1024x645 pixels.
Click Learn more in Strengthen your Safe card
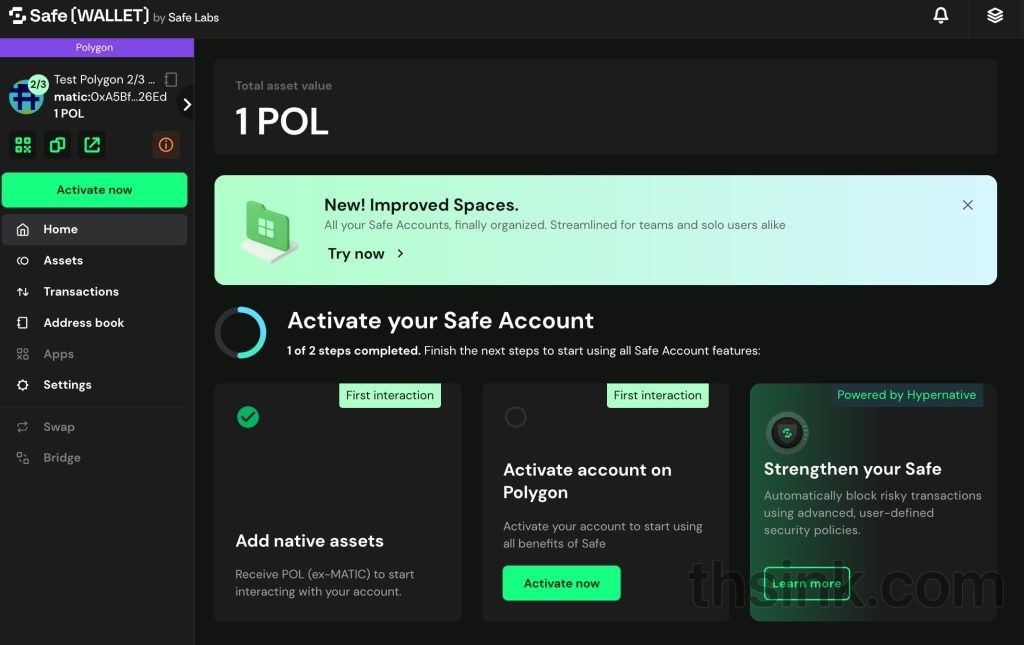click(x=806, y=583)
